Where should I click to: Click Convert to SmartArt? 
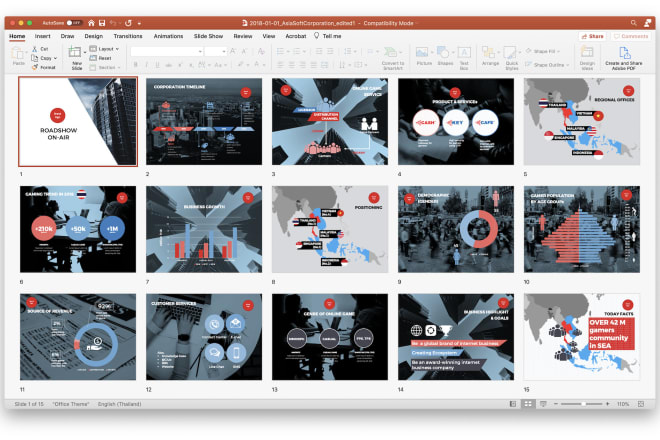pyautogui.click(x=393, y=58)
